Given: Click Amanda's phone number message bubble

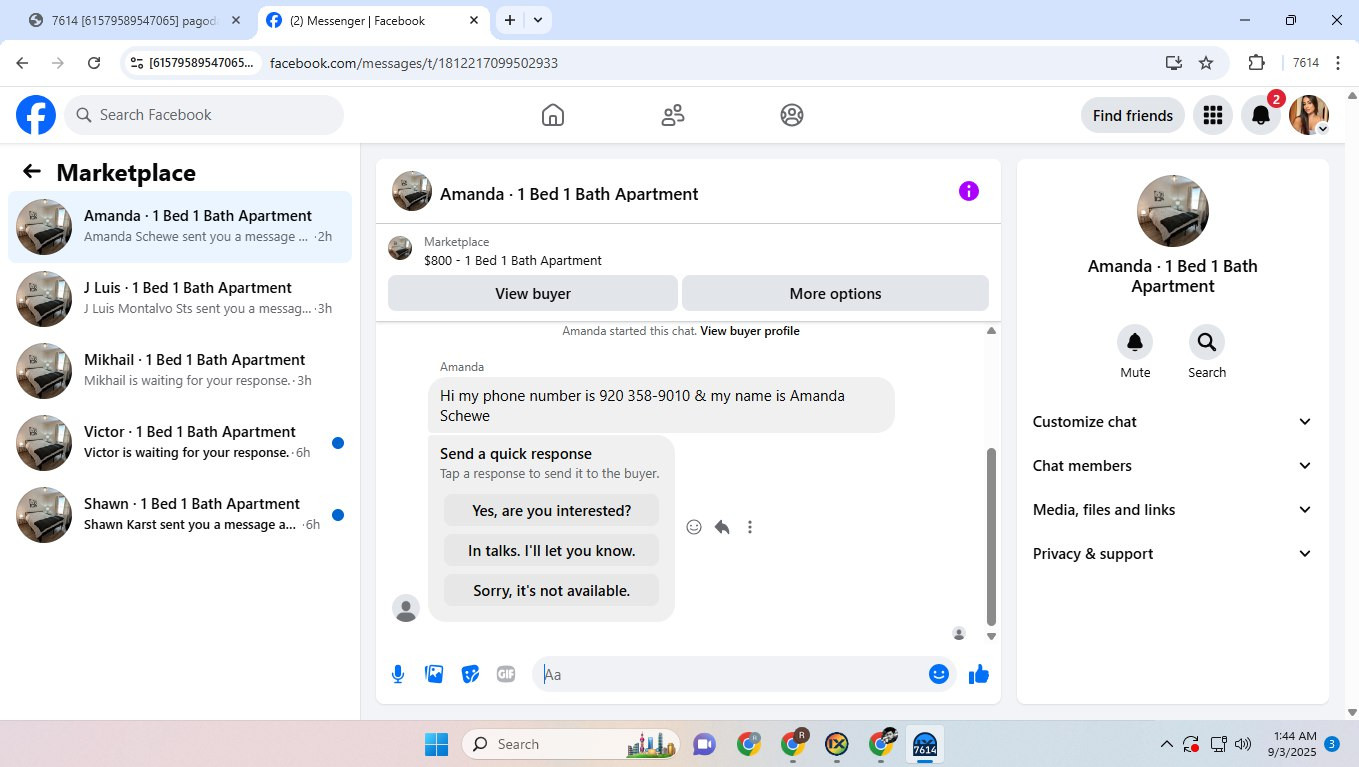Looking at the screenshot, I should [661, 405].
